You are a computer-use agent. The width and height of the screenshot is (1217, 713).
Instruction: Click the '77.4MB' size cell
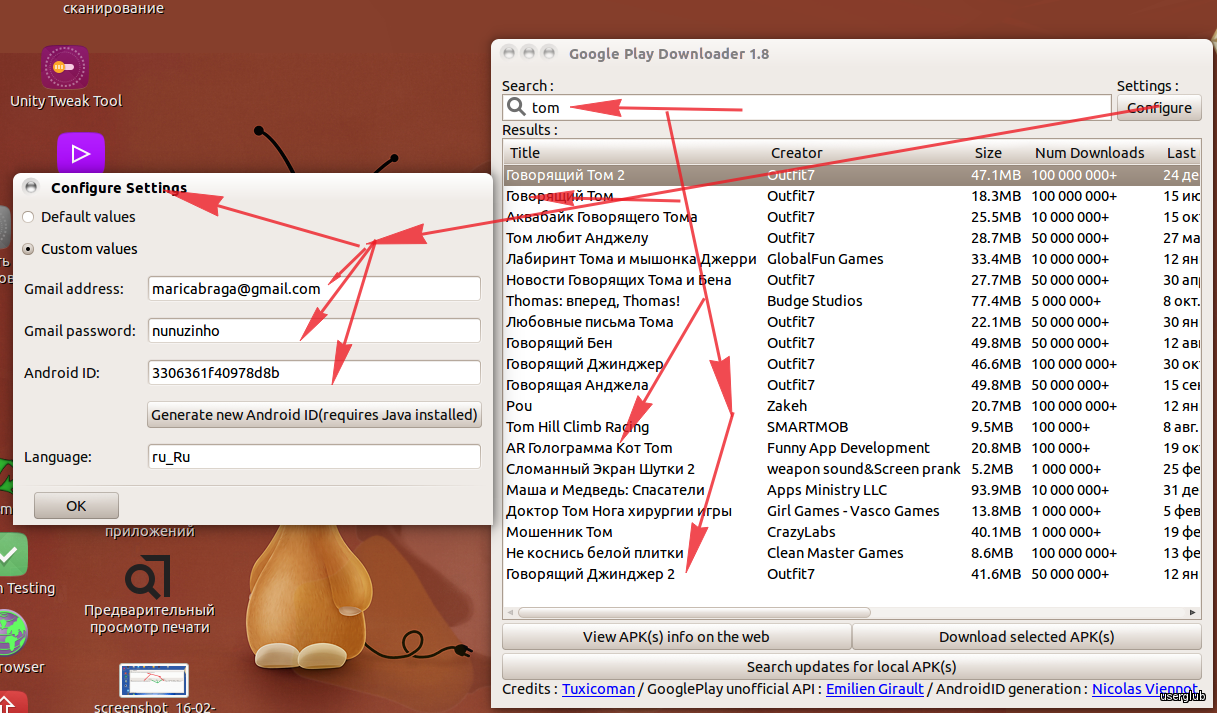pyautogui.click(x=996, y=301)
